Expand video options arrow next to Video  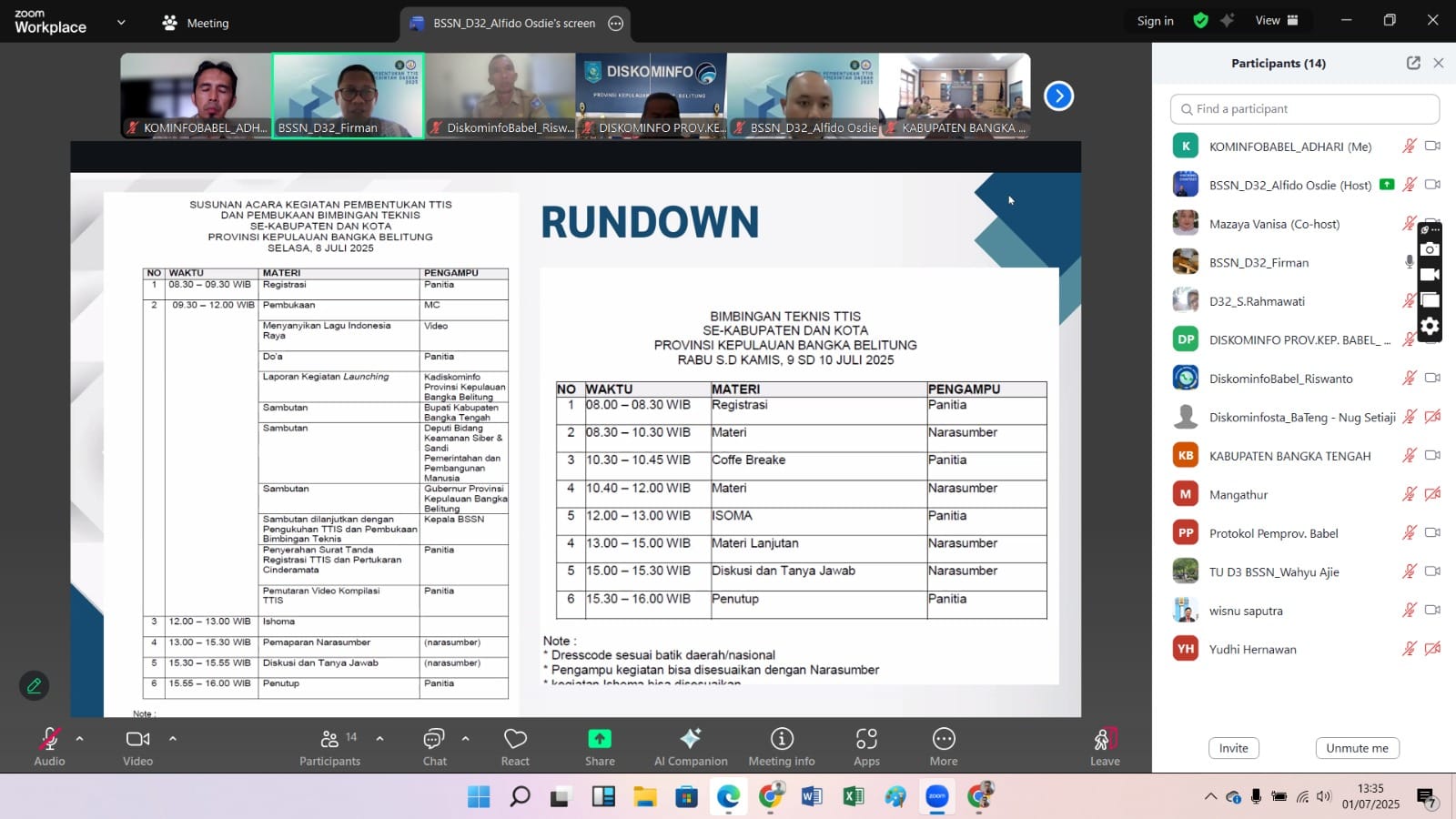point(173,739)
